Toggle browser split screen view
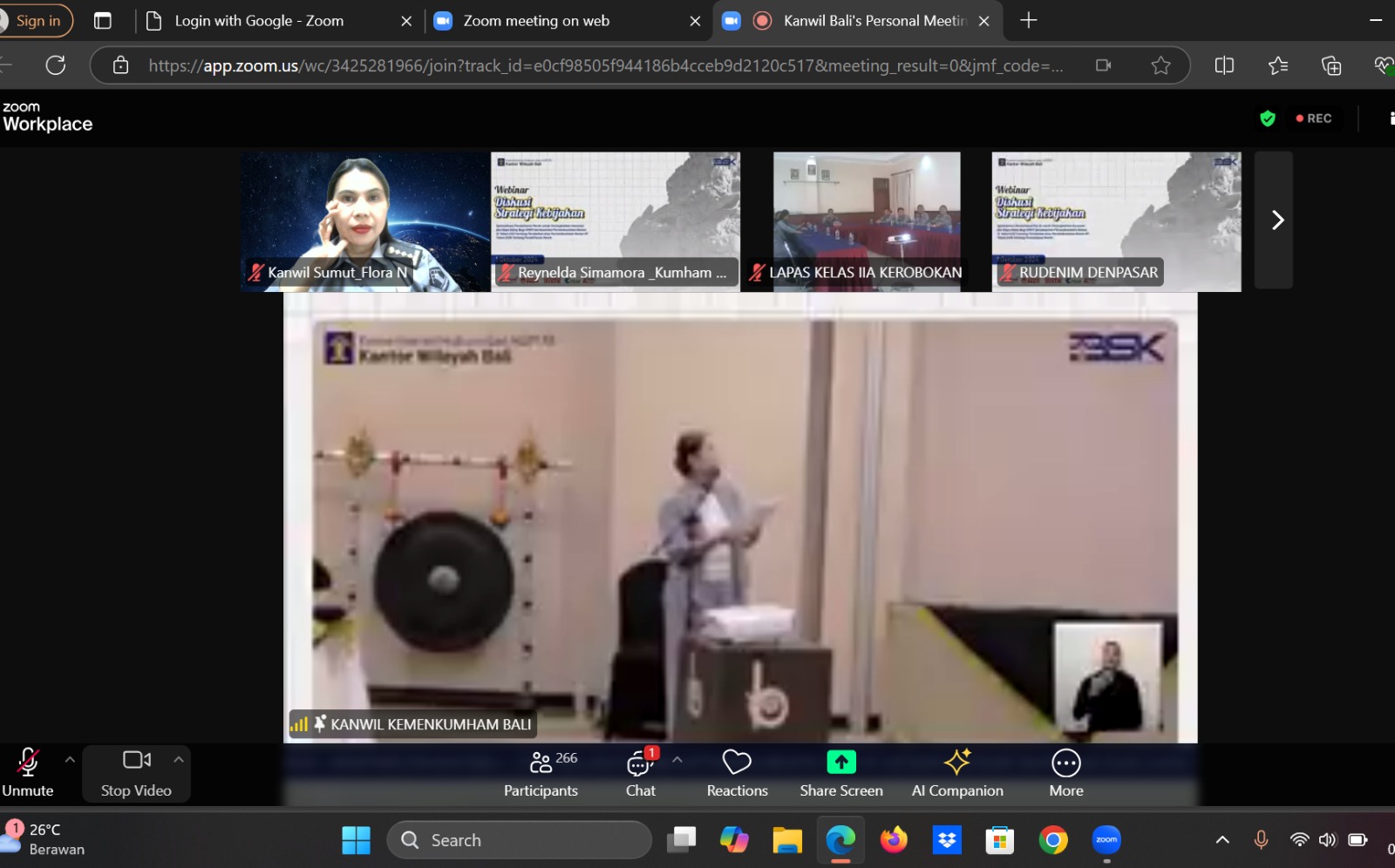This screenshot has height=868, width=1395. coord(1224,65)
